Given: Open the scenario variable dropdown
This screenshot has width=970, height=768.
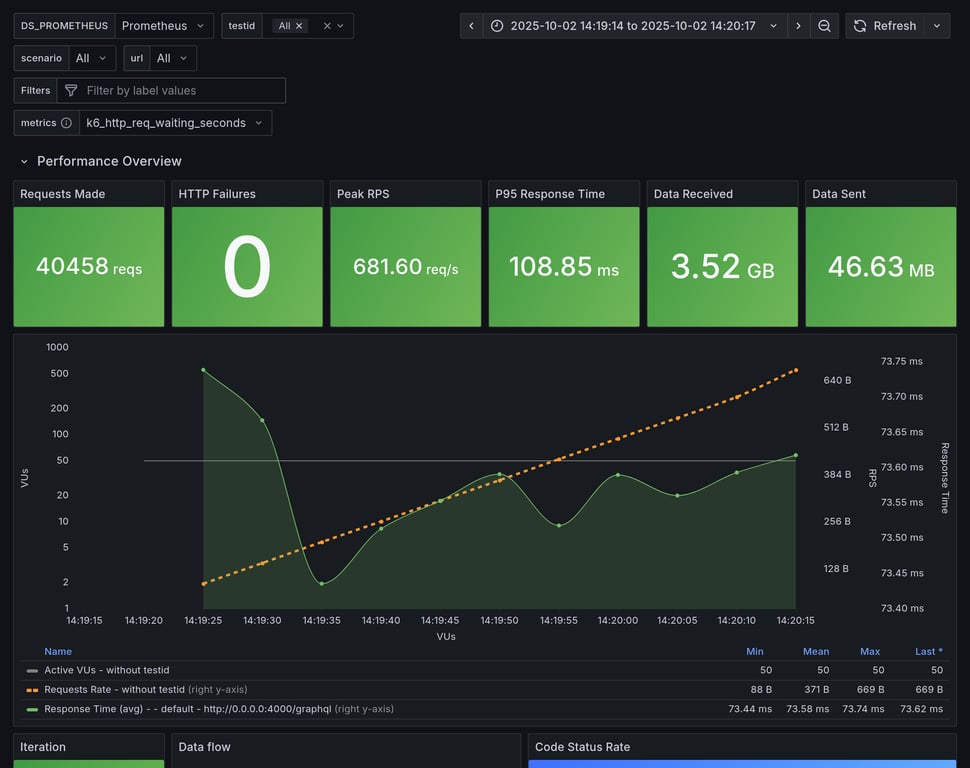Looking at the screenshot, I should 91,58.
